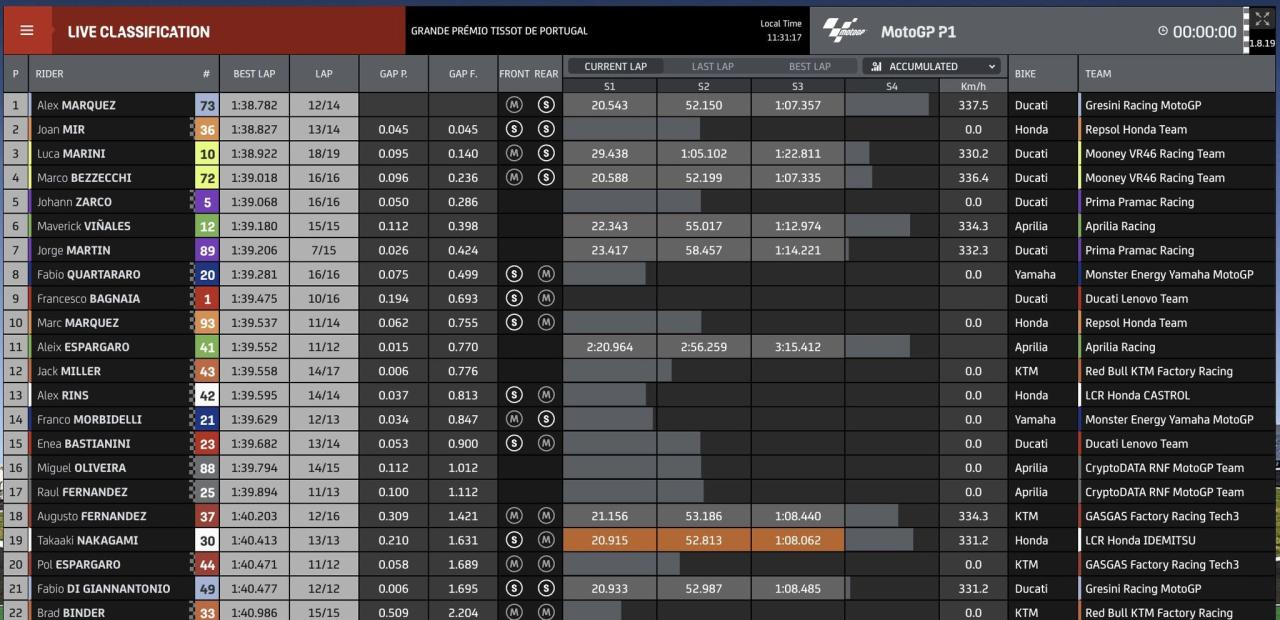Click the bar chart icon beside ACCUMULATED
Viewport: 1280px width, 620px height.
pos(876,67)
